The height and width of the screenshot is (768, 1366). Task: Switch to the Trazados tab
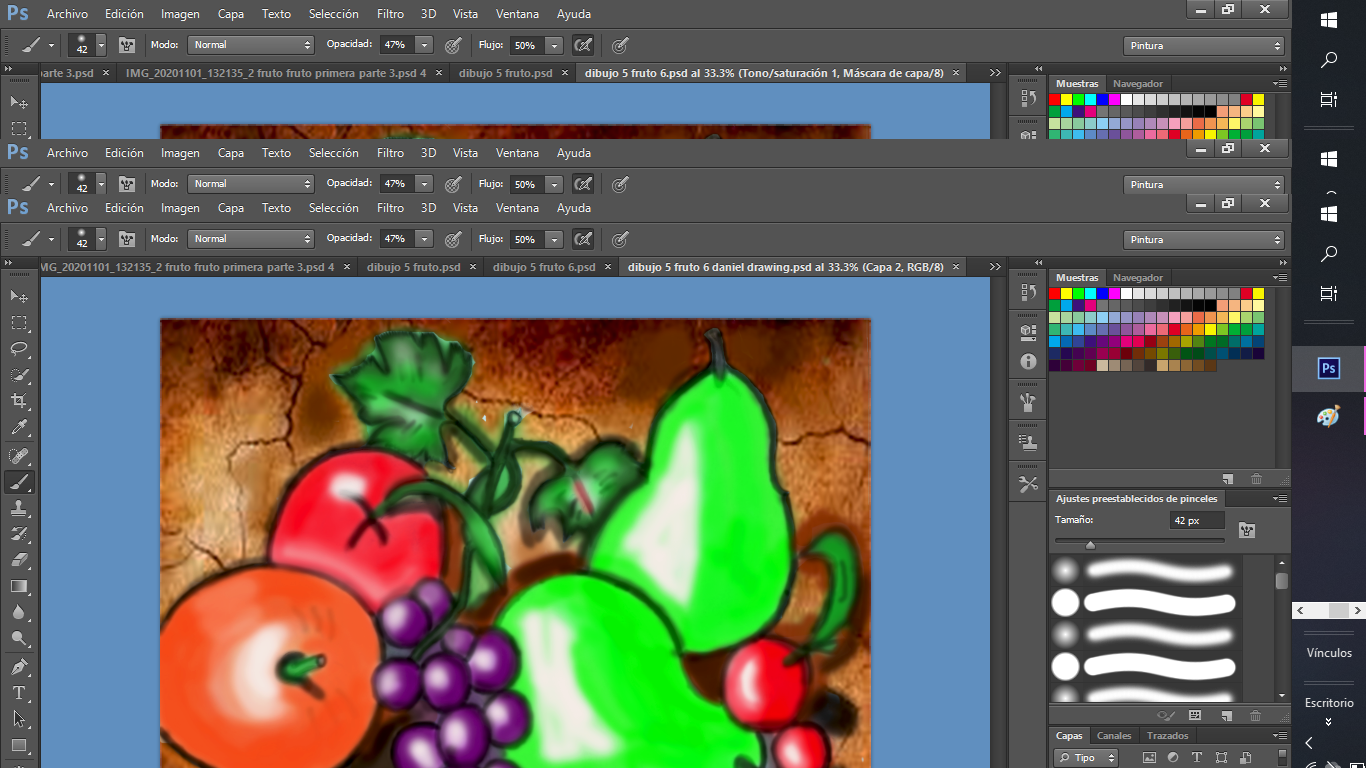[1168, 736]
